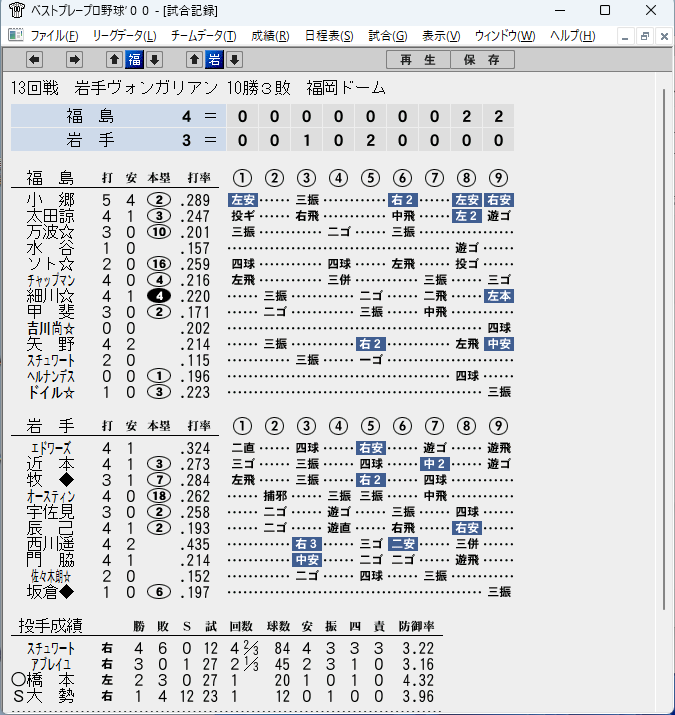
Task: Click 坂倉's home run badge 6
Action: [159, 592]
